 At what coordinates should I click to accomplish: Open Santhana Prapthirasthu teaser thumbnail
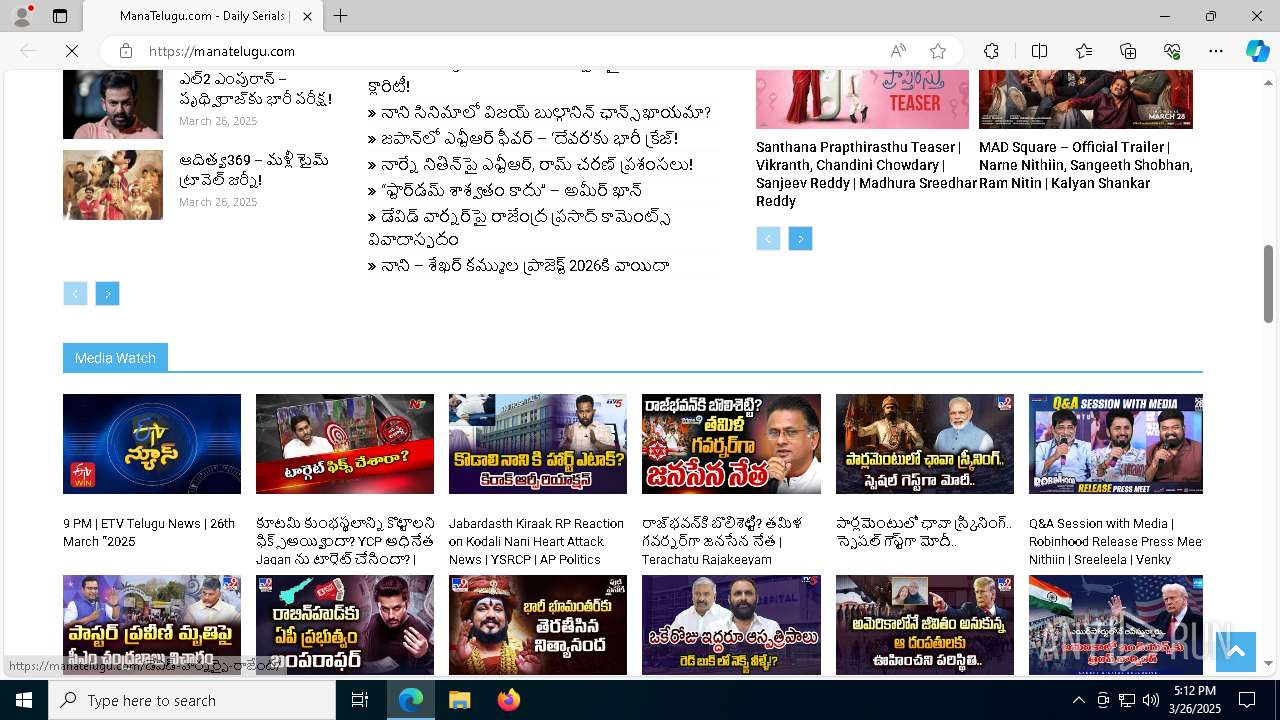click(862, 99)
